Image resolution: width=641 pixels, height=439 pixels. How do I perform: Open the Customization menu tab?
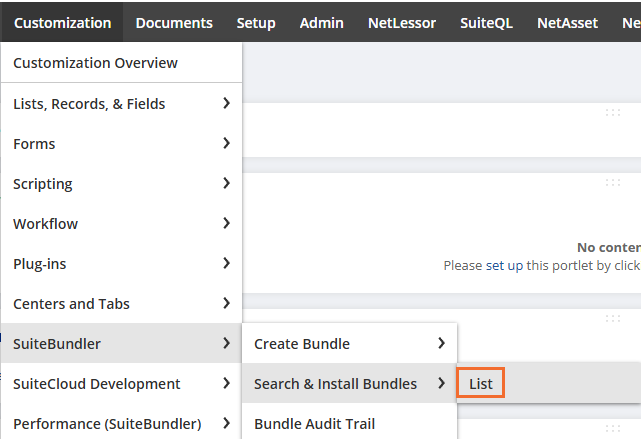pos(62,23)
